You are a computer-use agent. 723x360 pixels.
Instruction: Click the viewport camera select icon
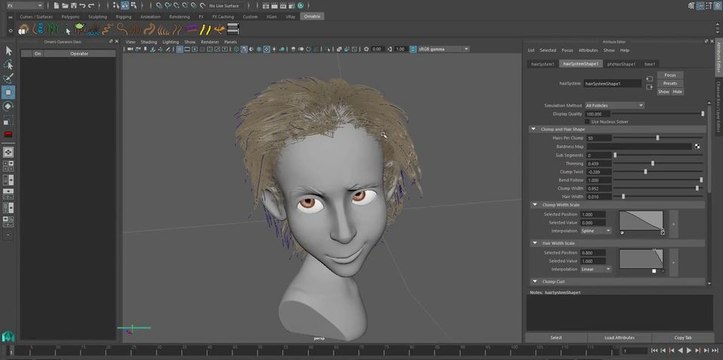click(x=130, y=49)
